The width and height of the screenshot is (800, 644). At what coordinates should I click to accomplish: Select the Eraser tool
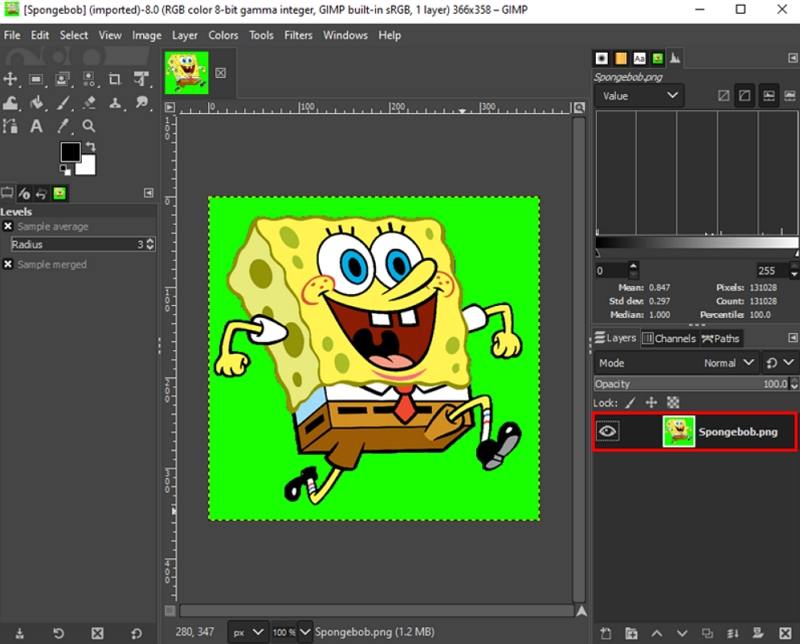(x=89, y=103)
